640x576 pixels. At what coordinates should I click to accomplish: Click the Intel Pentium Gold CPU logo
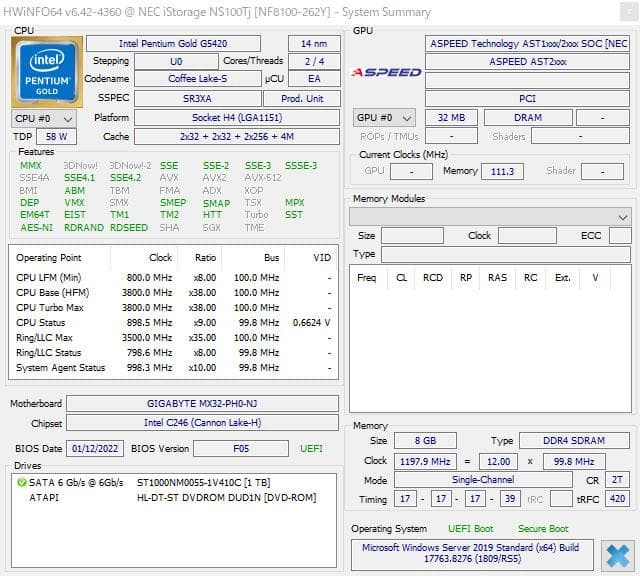click(47, 72)
